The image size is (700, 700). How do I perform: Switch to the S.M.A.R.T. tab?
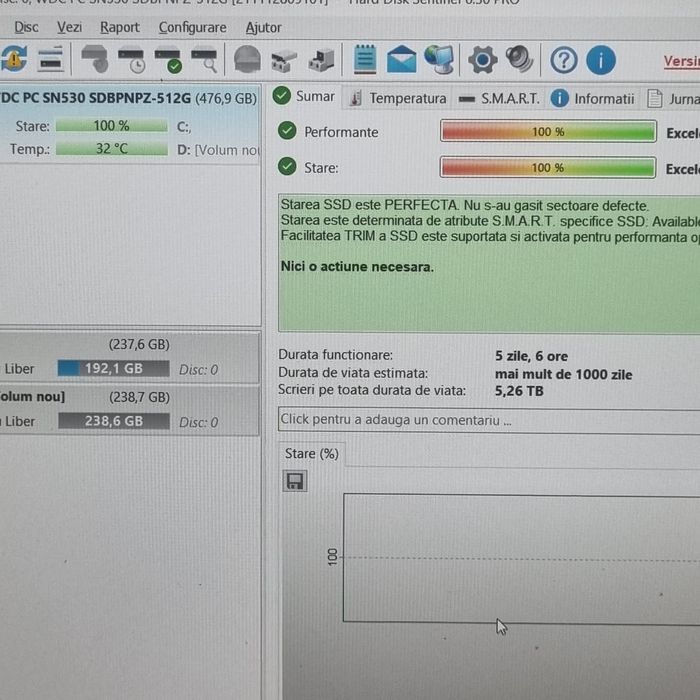499,99
